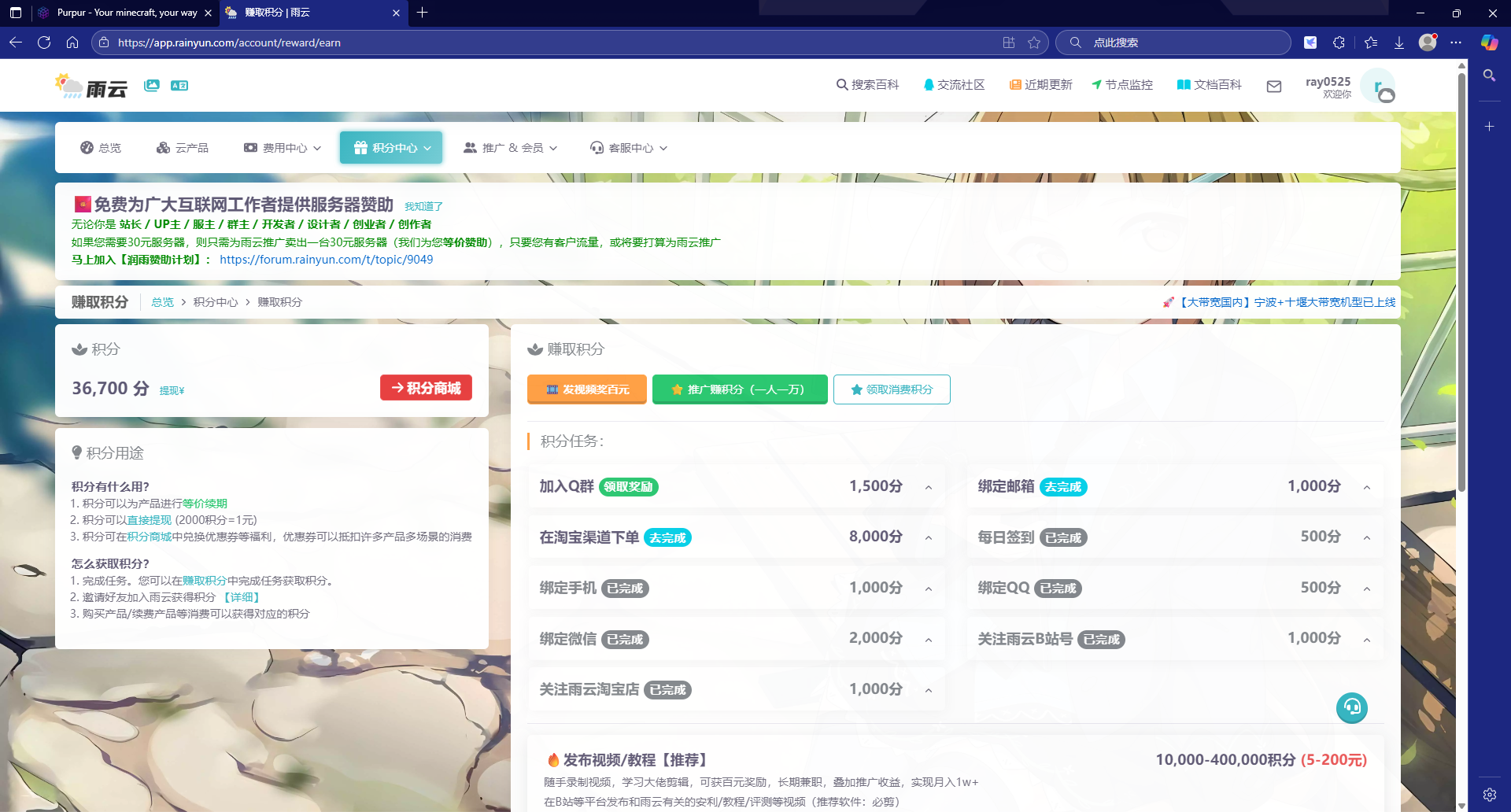
Task: Expand the 费用中心 dropdown menu
Action: pos(283,148)
